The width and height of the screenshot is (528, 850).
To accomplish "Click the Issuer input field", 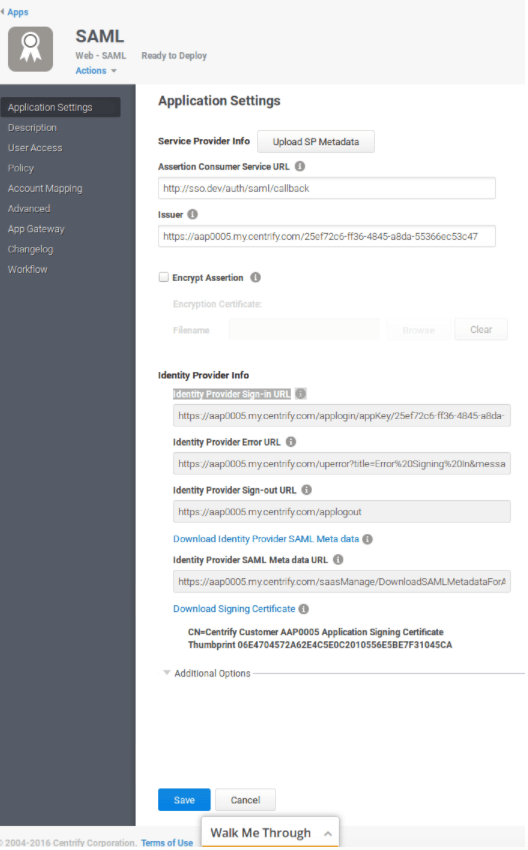I will [327, 236].
